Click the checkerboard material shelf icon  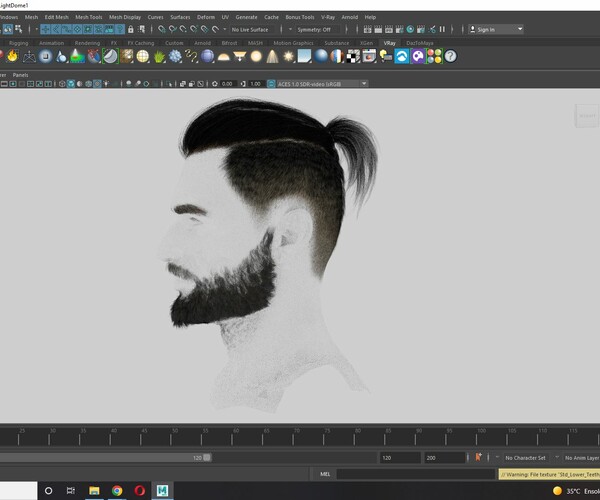tap(353, 56)
